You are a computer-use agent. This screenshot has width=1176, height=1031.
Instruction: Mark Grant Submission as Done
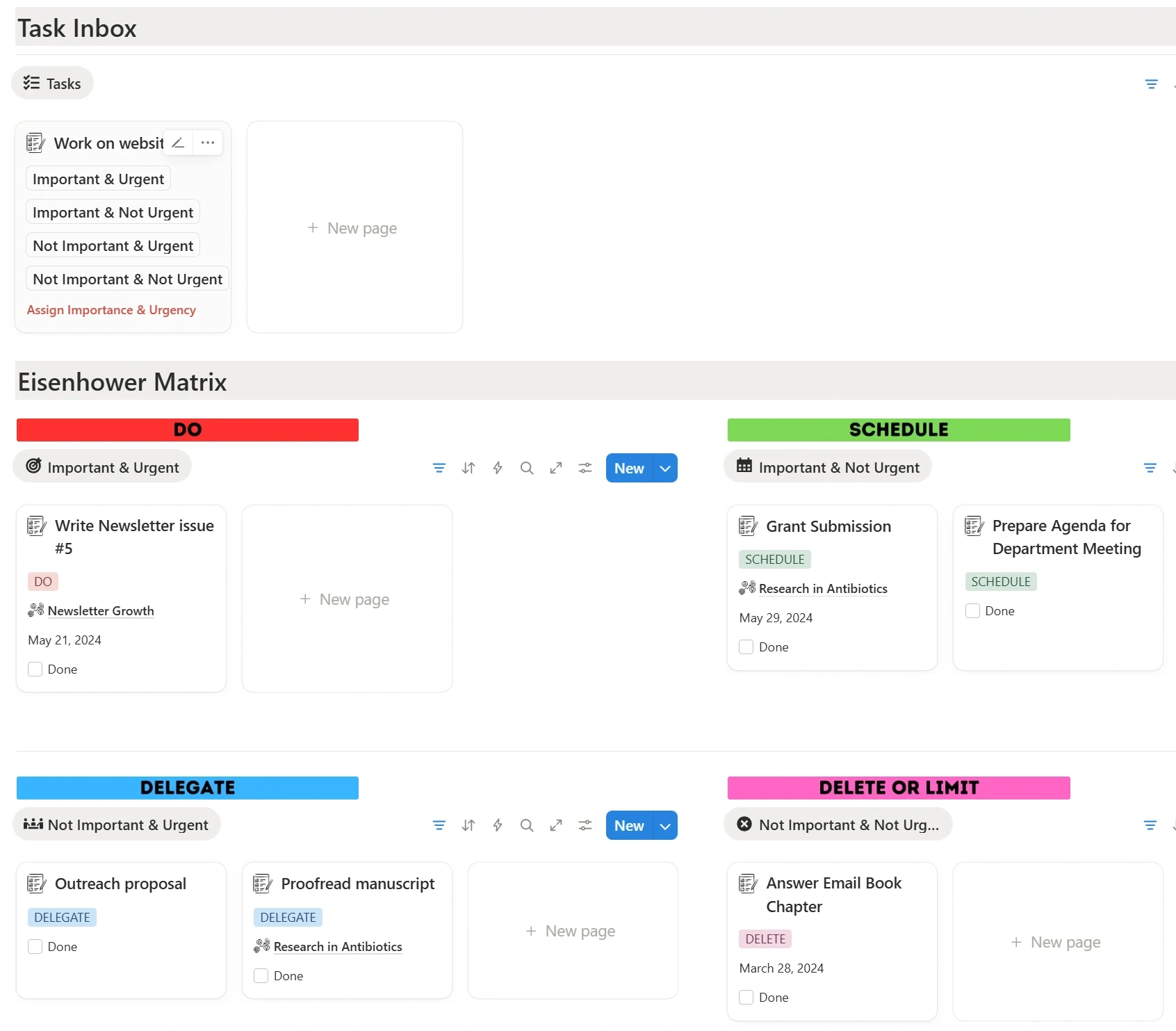746,647
